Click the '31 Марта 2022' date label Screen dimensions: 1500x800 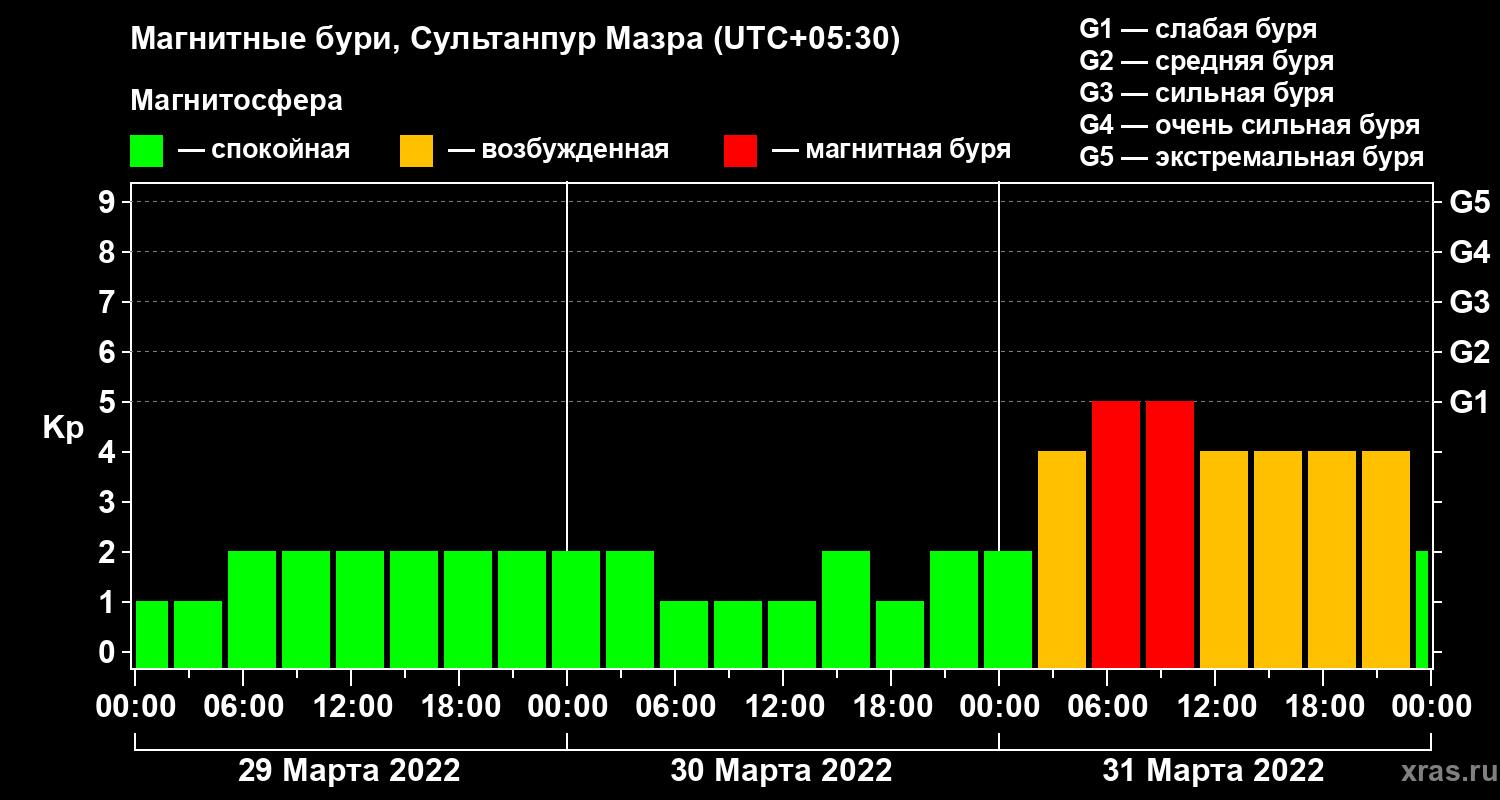(1213, 771)
